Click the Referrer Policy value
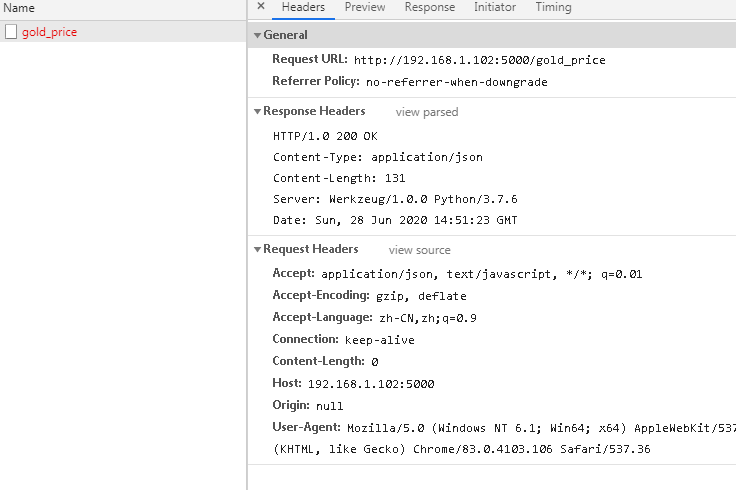Viewport: 736px width, 490px height. coord(456,82)
